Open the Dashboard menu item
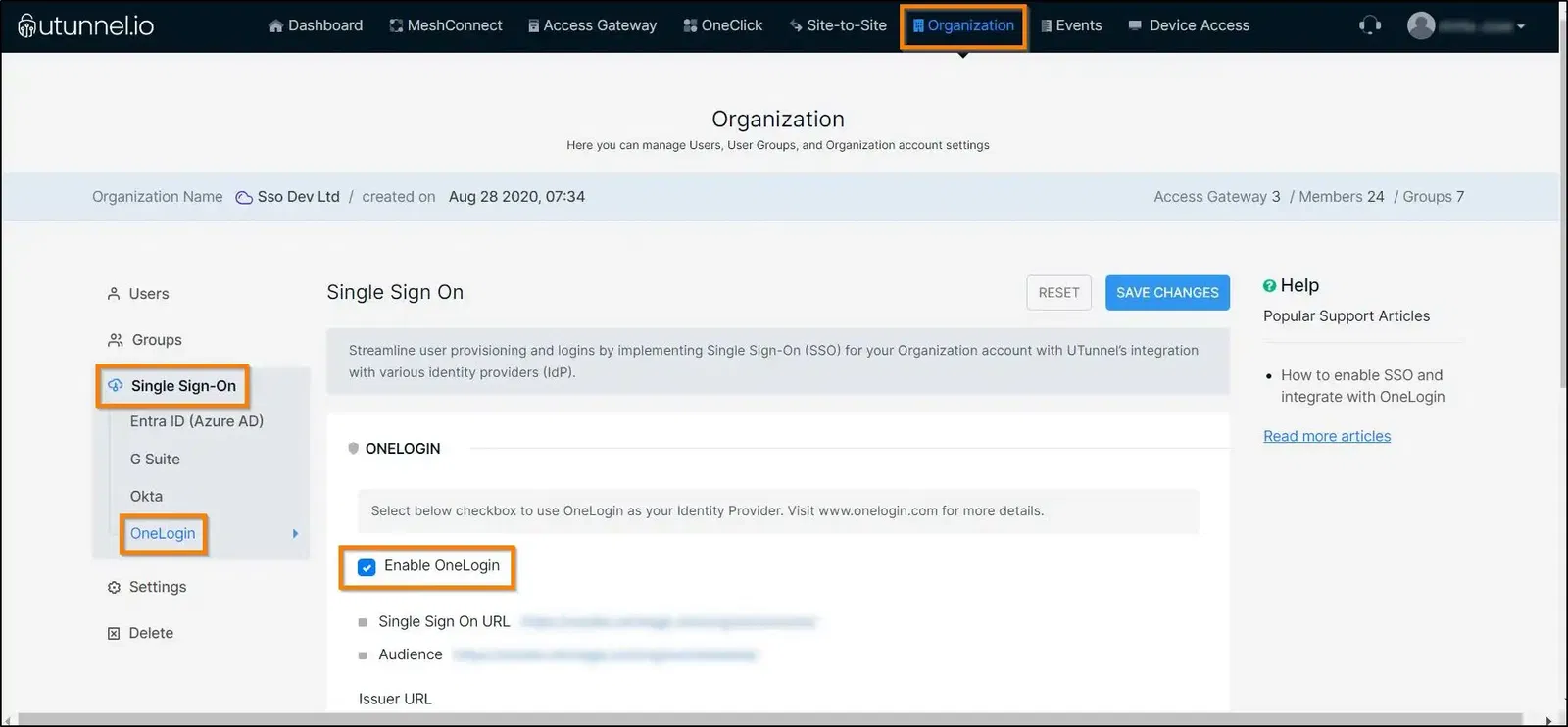The height and width of the screenshot is (727, 1568). coord(316,25)
